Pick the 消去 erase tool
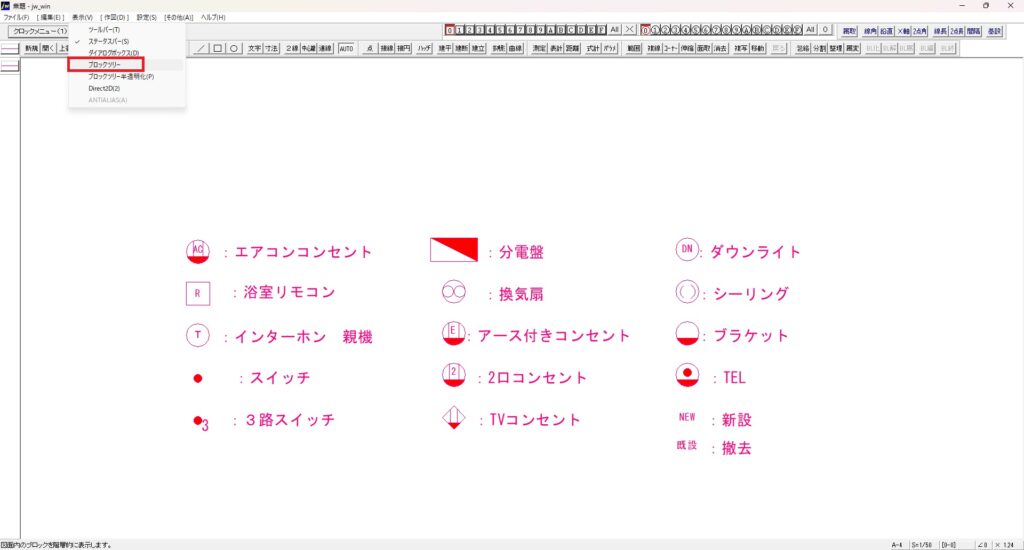This screenshot has width=1024, height=550. (x=721, y=47)
